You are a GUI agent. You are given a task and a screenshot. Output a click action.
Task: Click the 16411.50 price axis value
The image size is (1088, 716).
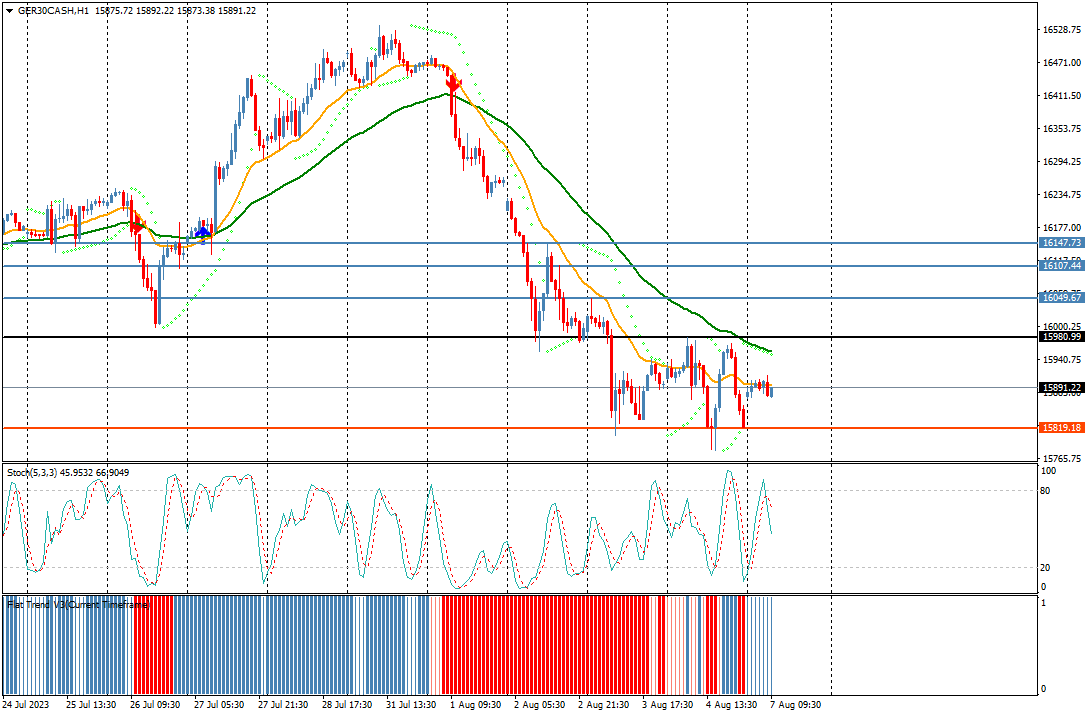pos(1062,96)
